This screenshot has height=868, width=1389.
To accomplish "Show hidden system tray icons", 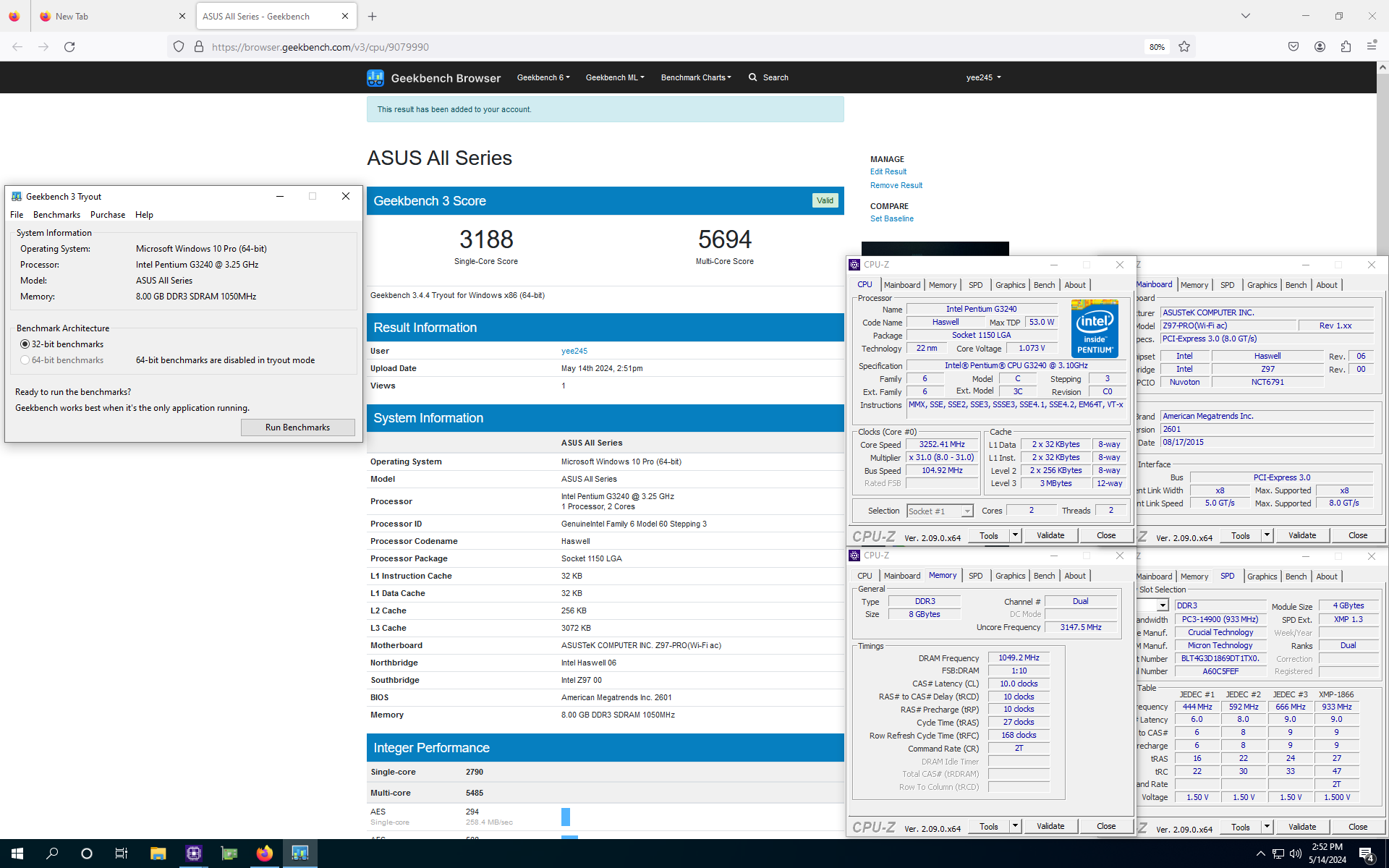I will pos(1260,854).
